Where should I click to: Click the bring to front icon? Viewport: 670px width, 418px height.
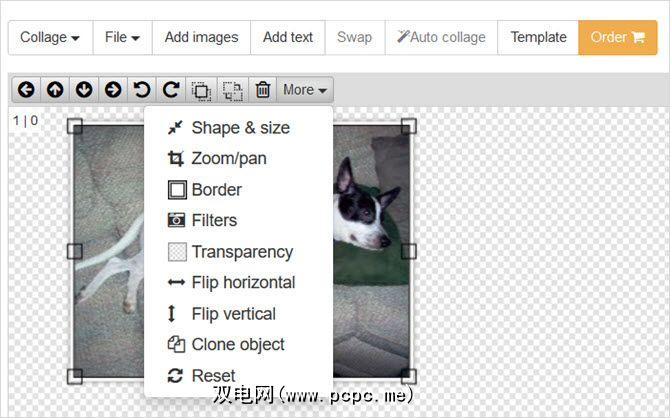pyautogui.click(x=201, y=90)
